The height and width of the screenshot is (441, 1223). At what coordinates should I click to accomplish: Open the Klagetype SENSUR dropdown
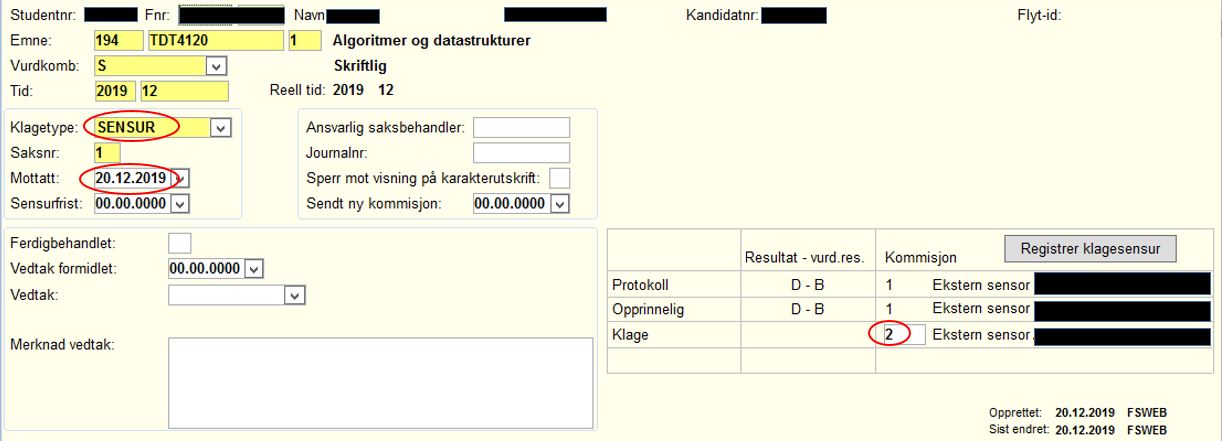coord(222,128)
